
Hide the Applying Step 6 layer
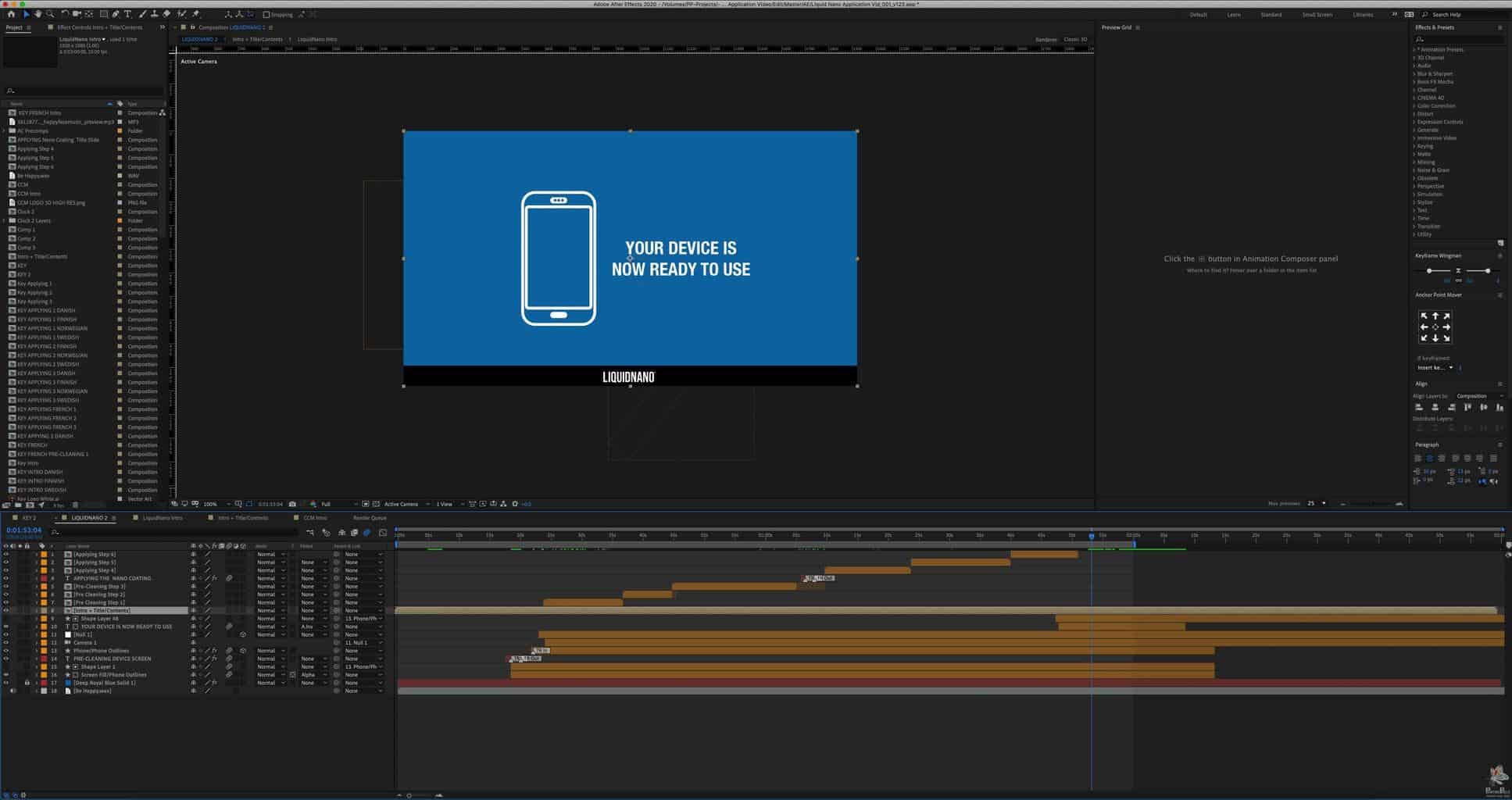6,555
